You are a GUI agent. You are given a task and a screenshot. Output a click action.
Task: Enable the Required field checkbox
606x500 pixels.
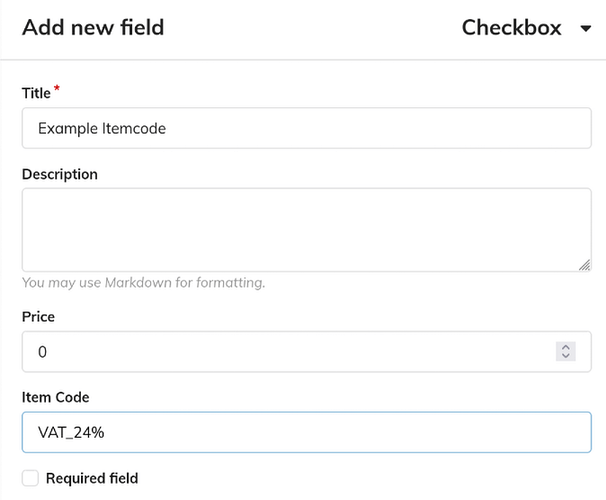click(30, 479)
